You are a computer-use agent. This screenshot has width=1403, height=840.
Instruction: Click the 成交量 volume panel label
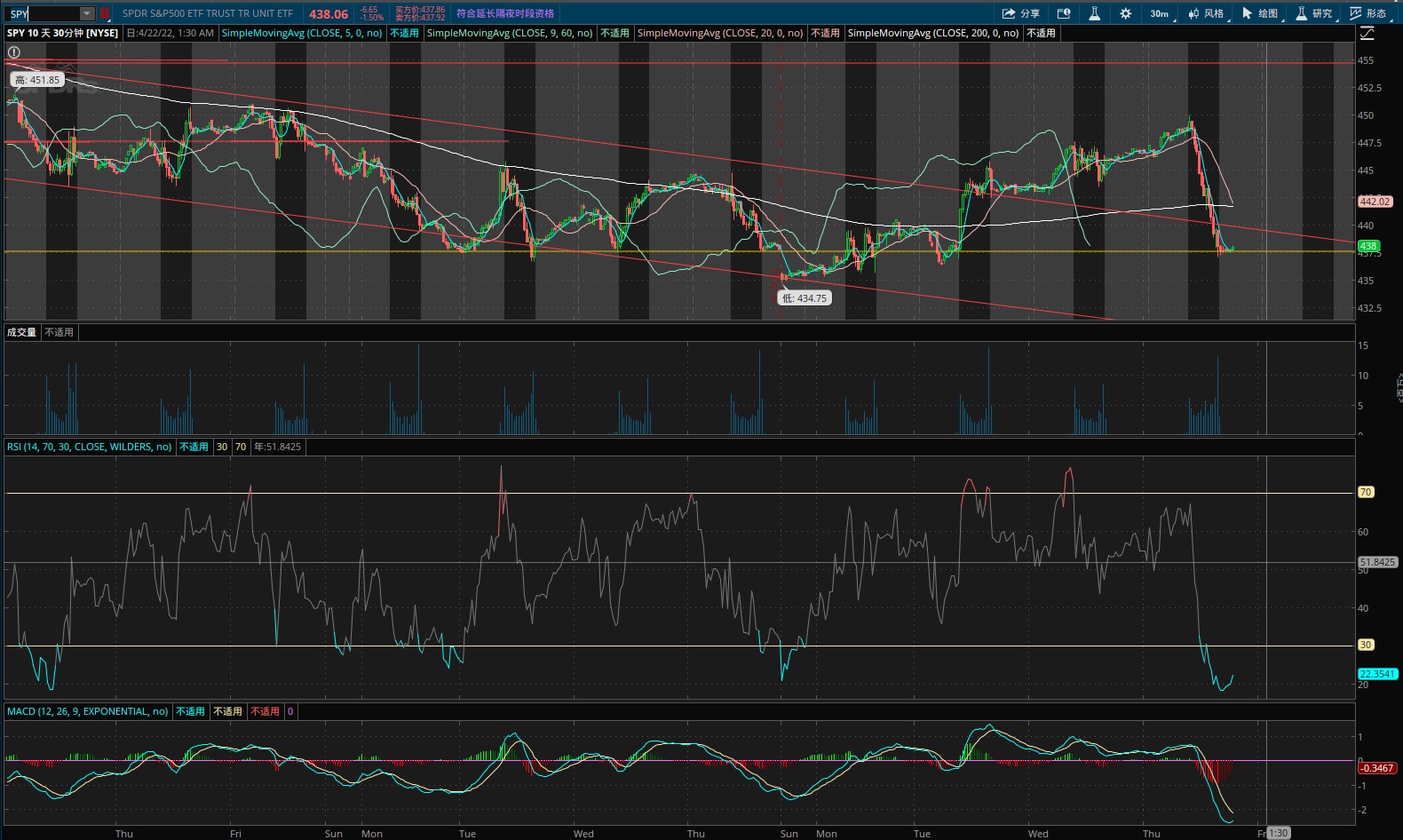pyautogui.click(x=22, y=332)
